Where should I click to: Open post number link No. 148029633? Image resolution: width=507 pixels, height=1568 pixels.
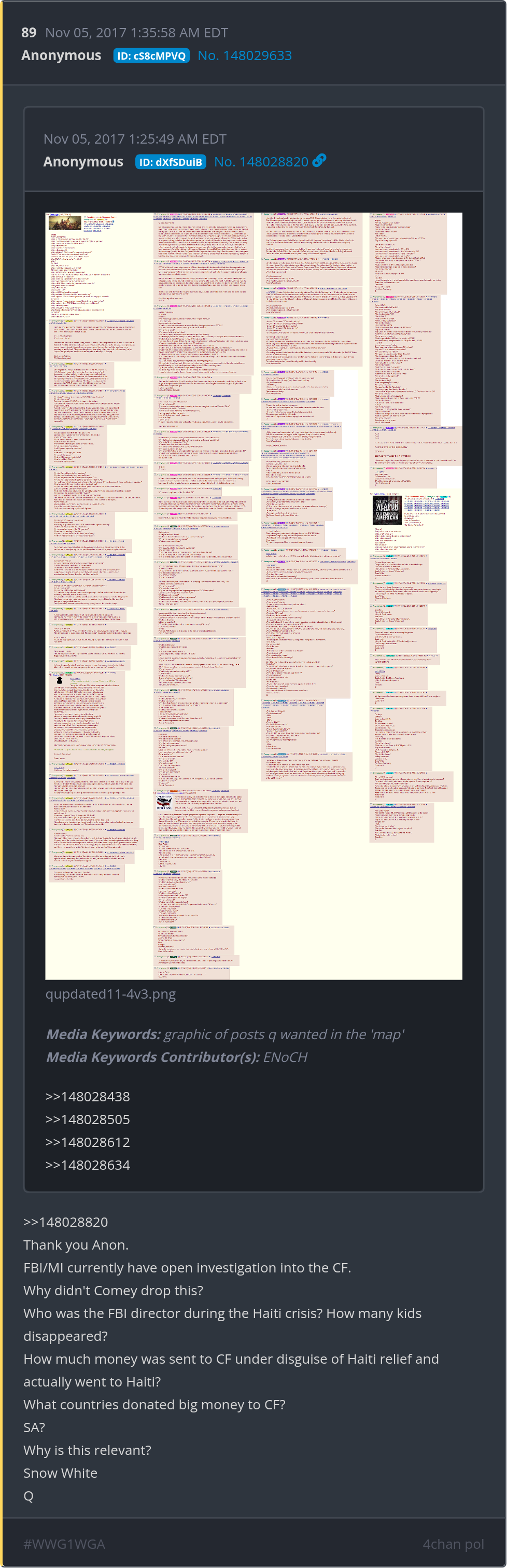click(x=245, y=55)
